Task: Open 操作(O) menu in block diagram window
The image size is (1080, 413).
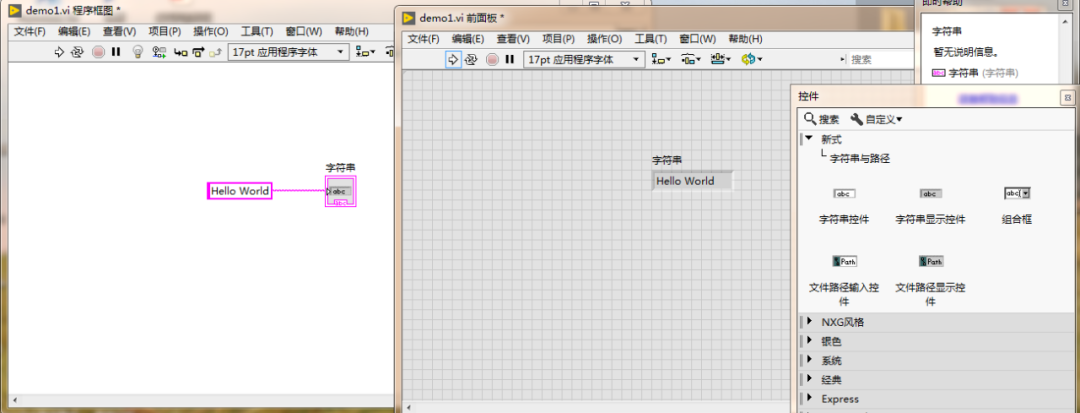Action: point(210,32)
